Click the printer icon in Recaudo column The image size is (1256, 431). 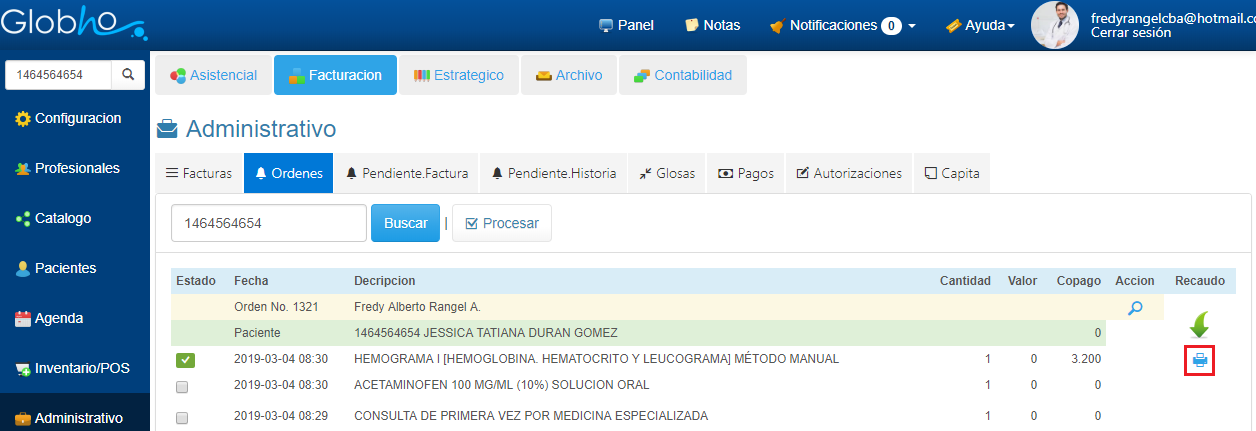coord(1199,359)
